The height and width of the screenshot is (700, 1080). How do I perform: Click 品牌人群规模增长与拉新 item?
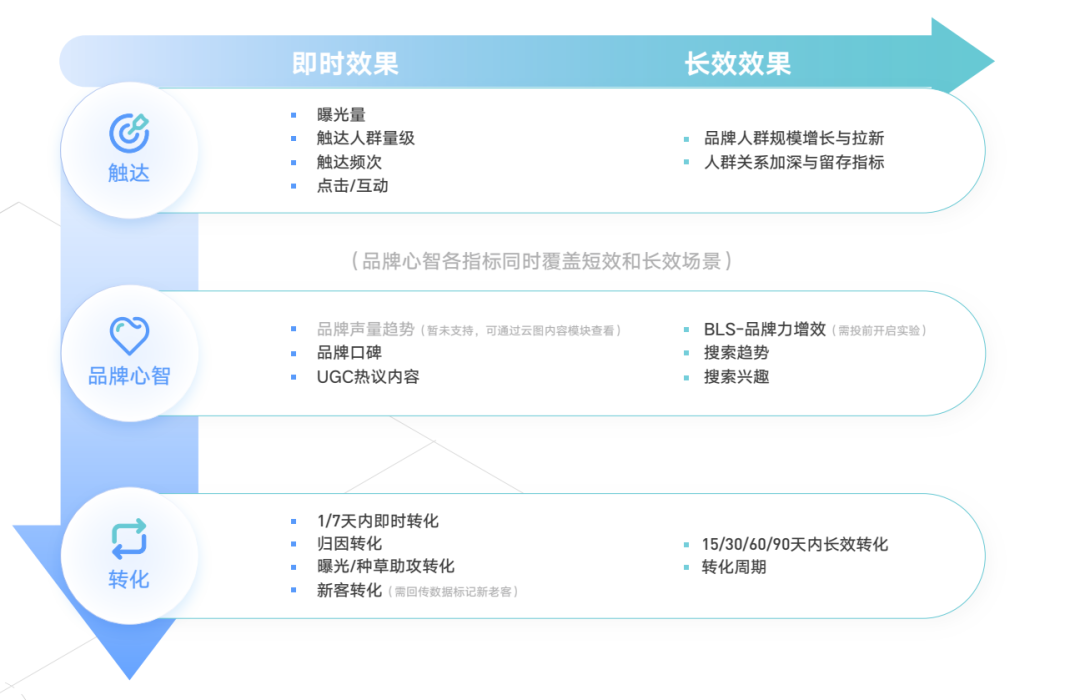coord(793,138)
